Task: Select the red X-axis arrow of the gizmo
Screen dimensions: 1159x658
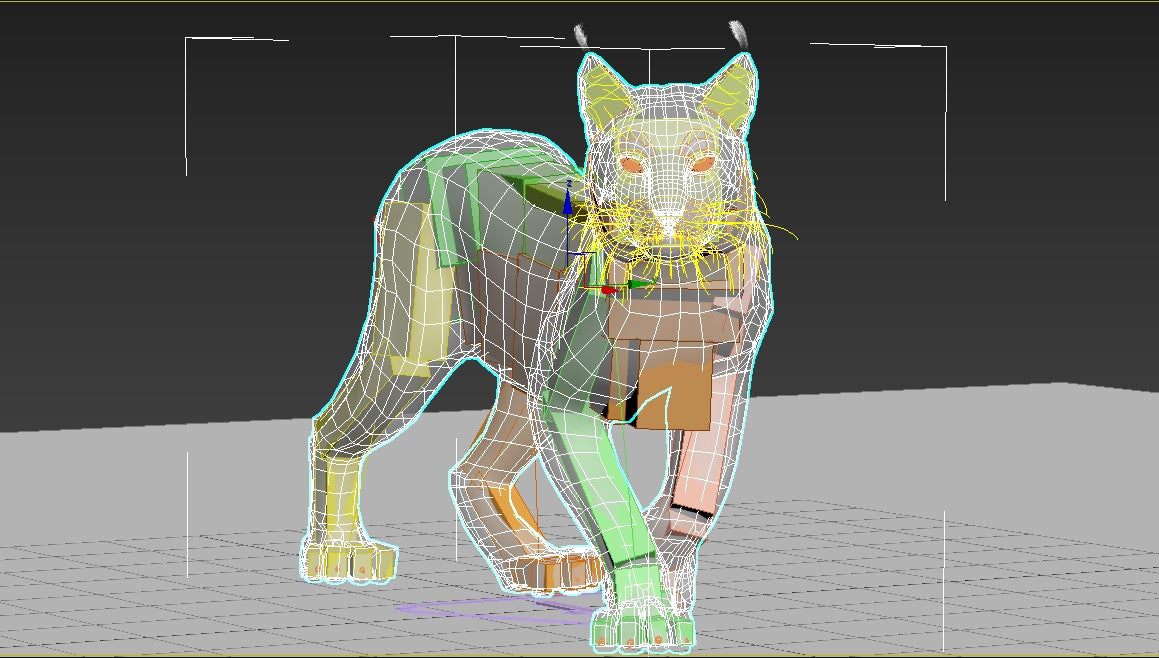Action: point(610,290)
